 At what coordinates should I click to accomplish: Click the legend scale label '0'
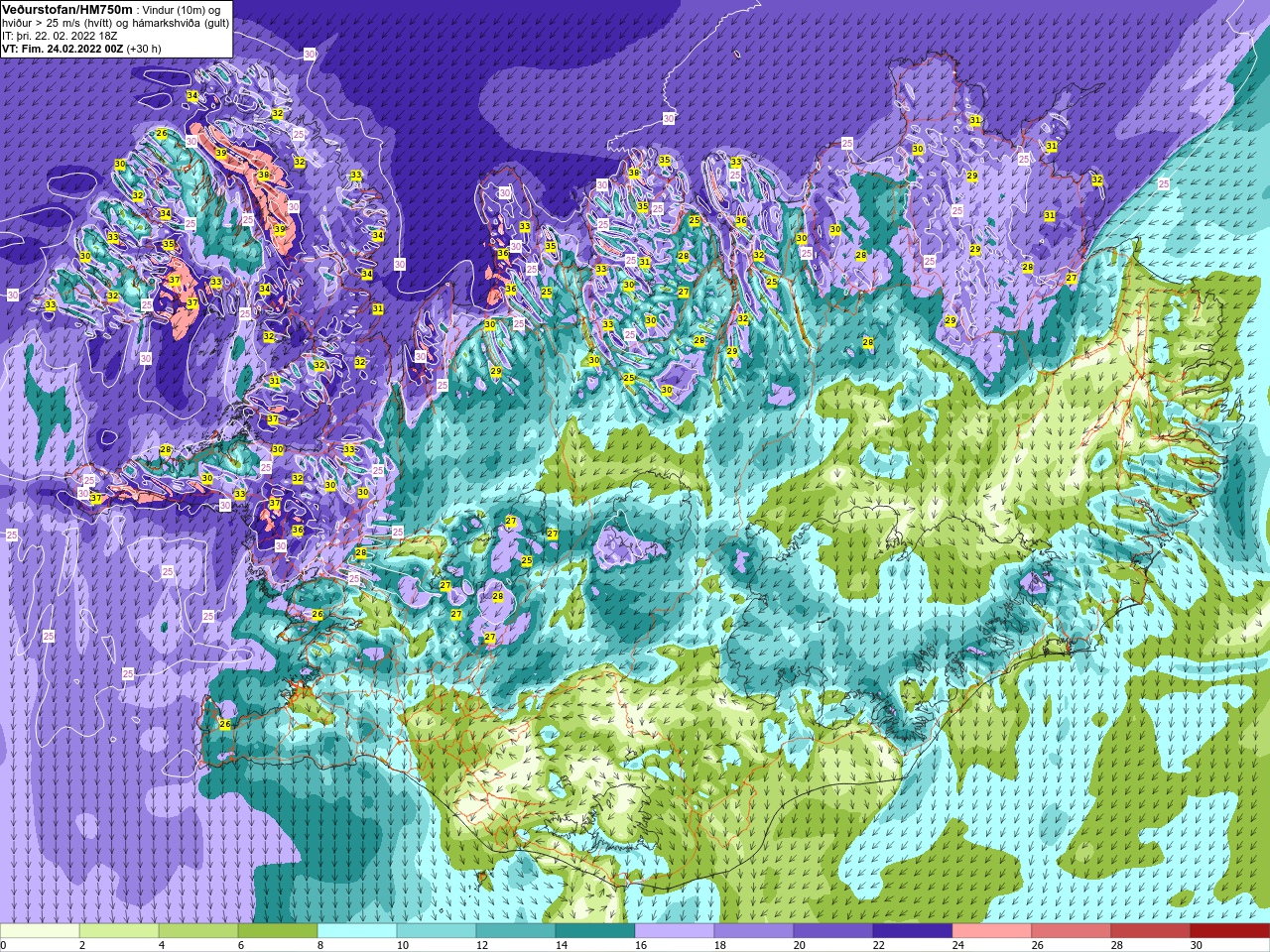pos(4,945)
